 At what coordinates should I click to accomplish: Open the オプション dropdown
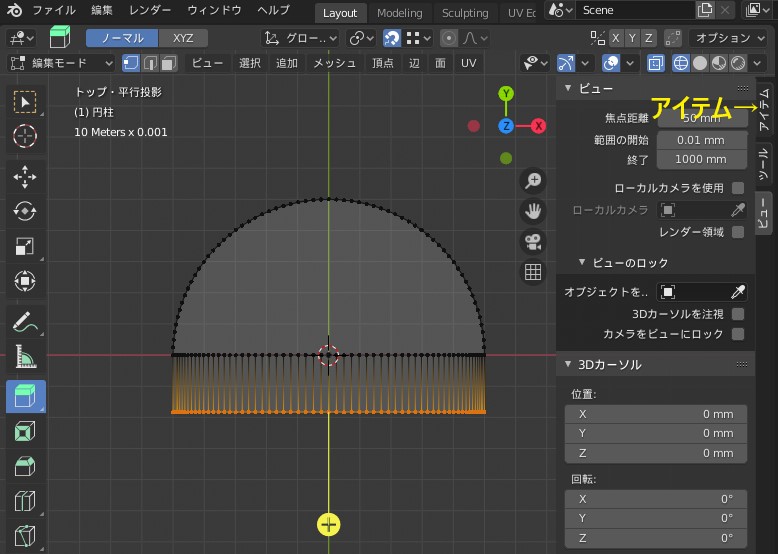[x=729, y=38]
